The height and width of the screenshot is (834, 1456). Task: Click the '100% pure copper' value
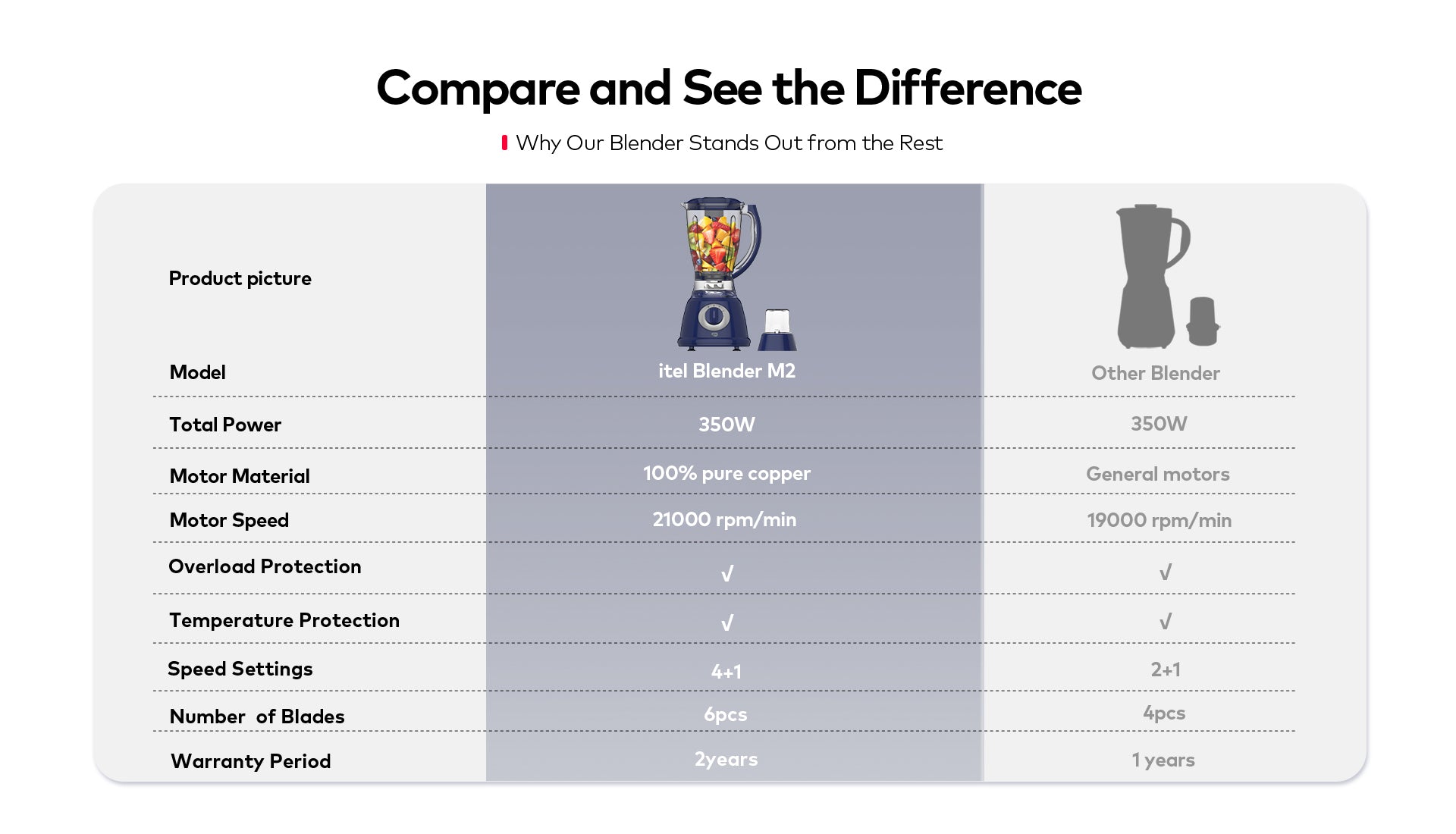726,474
